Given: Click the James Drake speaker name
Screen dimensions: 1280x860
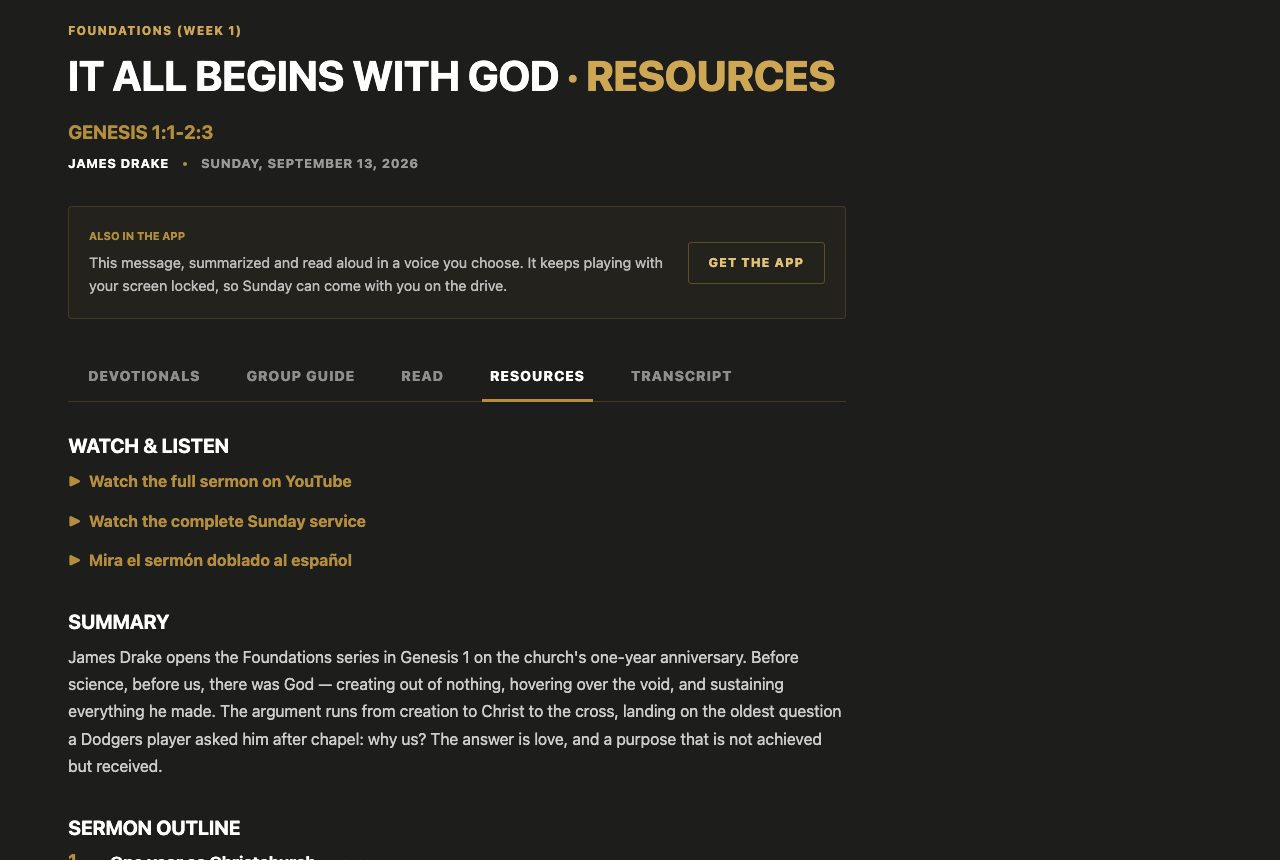Looking at the screenshot, I should [118, 163].
